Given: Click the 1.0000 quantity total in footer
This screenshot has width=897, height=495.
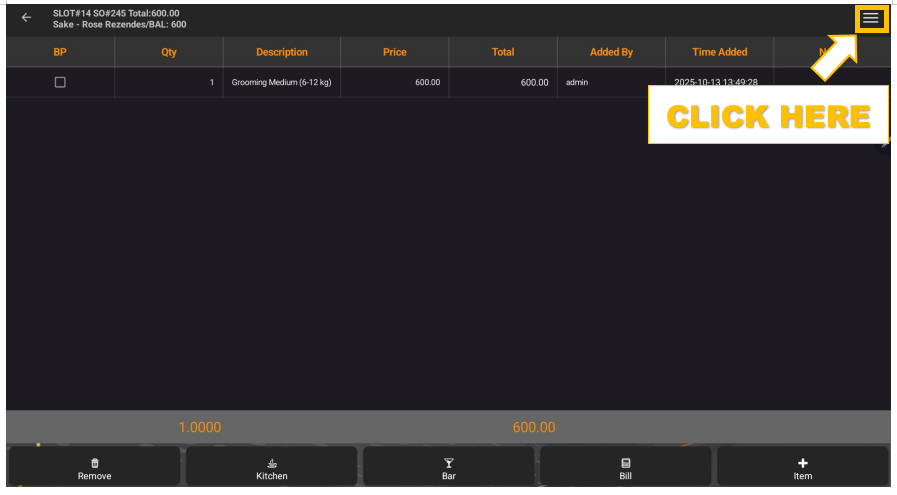Looking at the screenshot, I should (200, 427).
